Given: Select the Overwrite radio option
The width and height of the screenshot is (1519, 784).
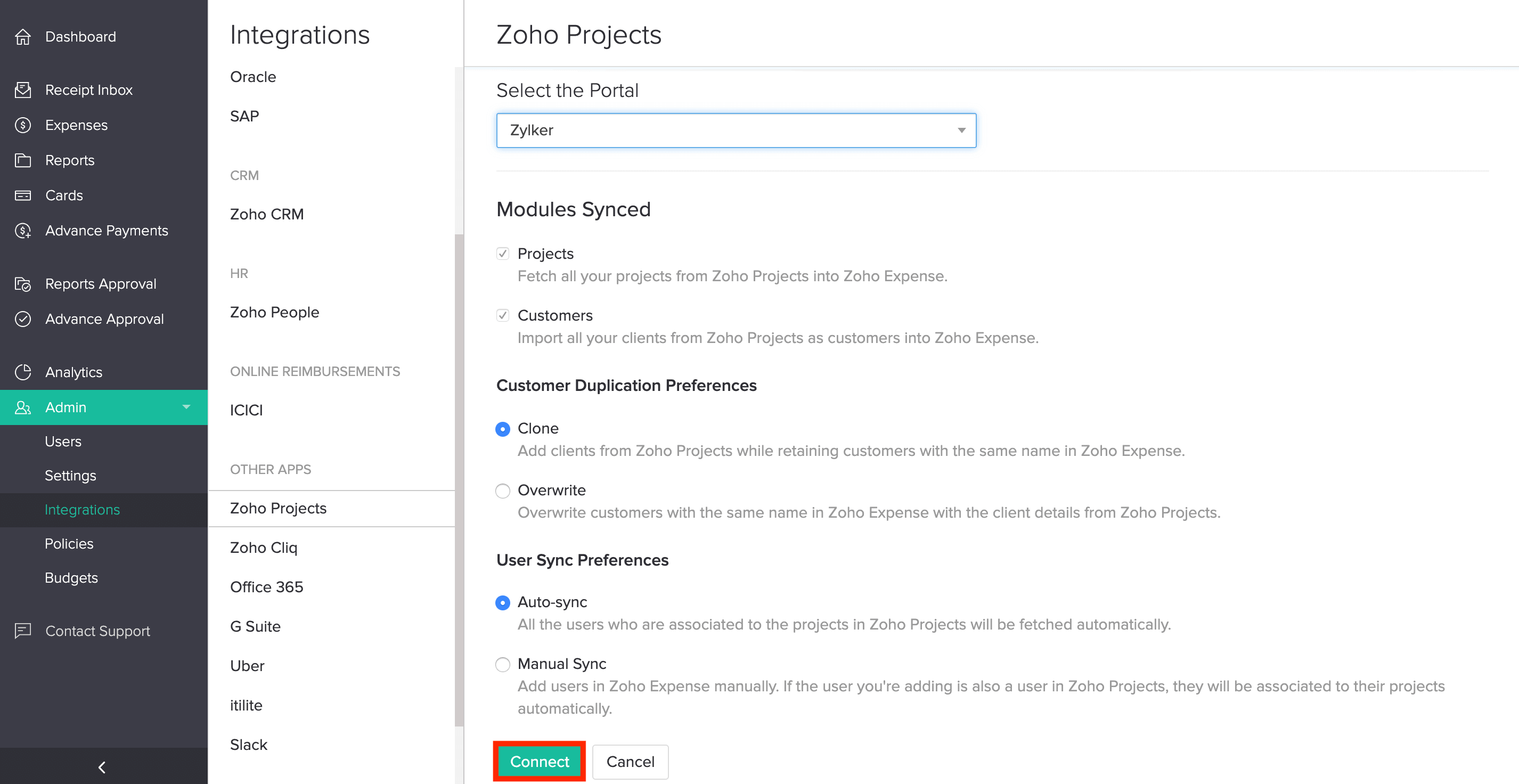Looking at the screenshot, I should coord(502,491).
